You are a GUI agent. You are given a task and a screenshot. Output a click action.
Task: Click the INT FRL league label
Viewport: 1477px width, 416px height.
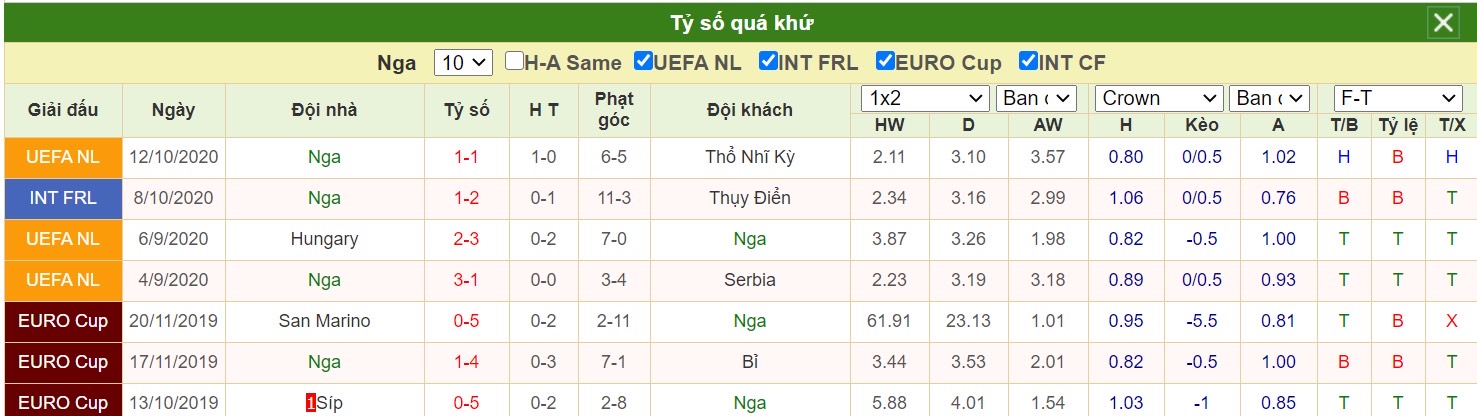pyautogui.click(x=63, y=198)
